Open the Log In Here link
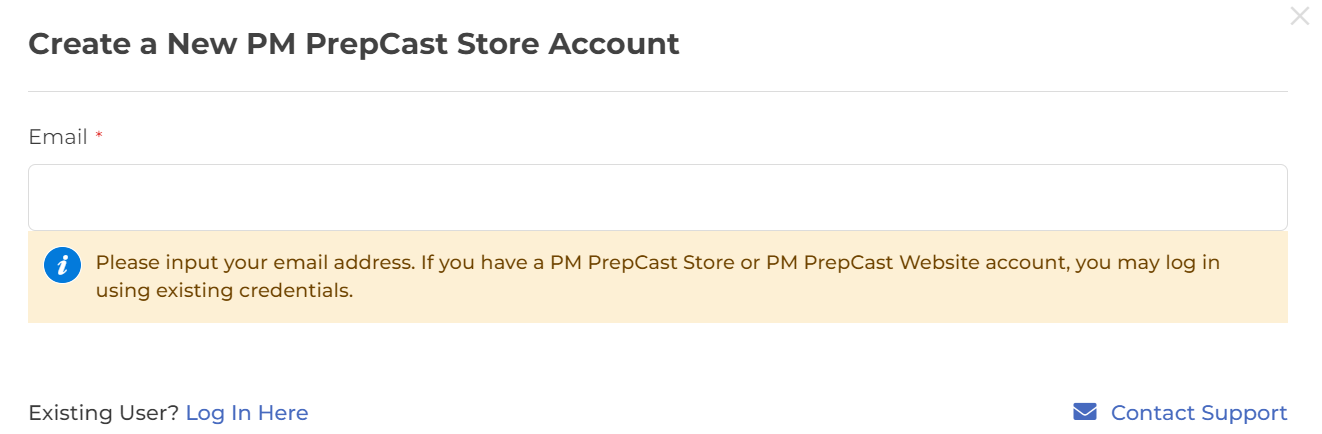Viewport: 1322px width, 434px height. [247, 413]
